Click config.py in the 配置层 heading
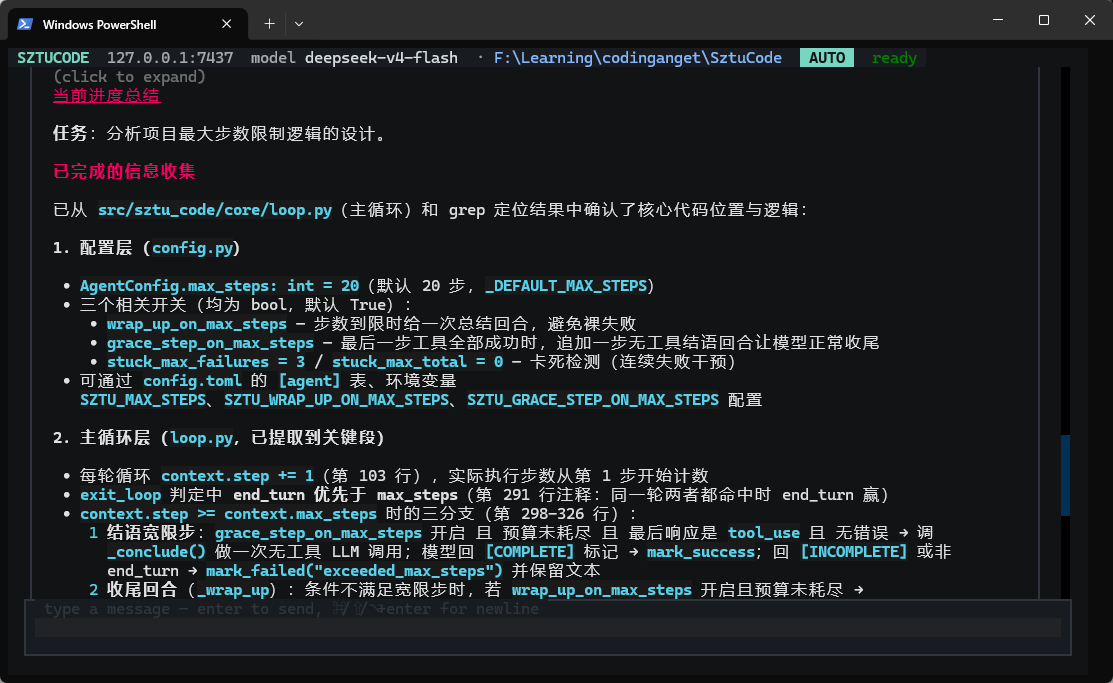 click(x=192, y=248)
